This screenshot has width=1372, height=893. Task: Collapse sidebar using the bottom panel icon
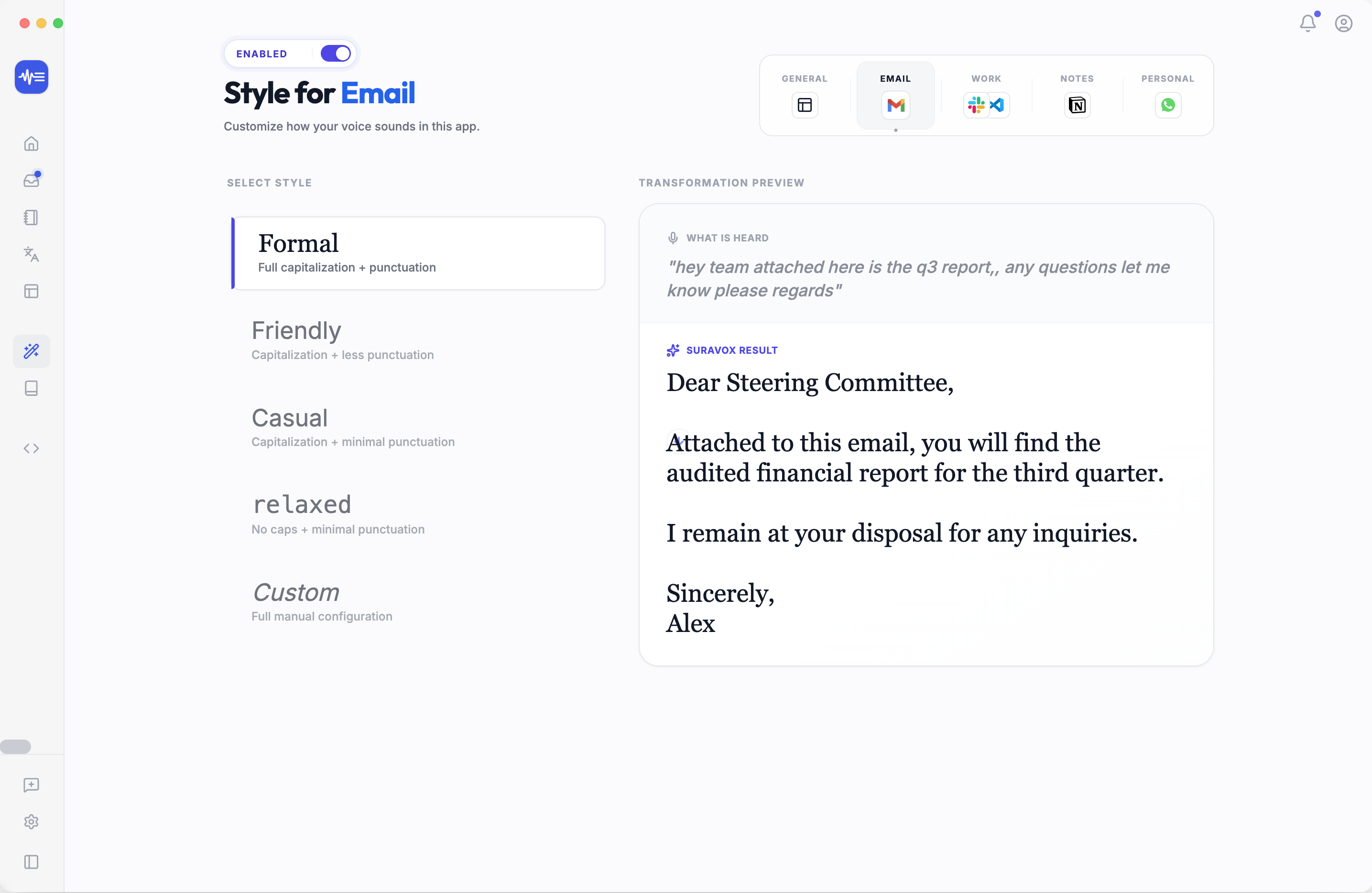tap(31, 862)
